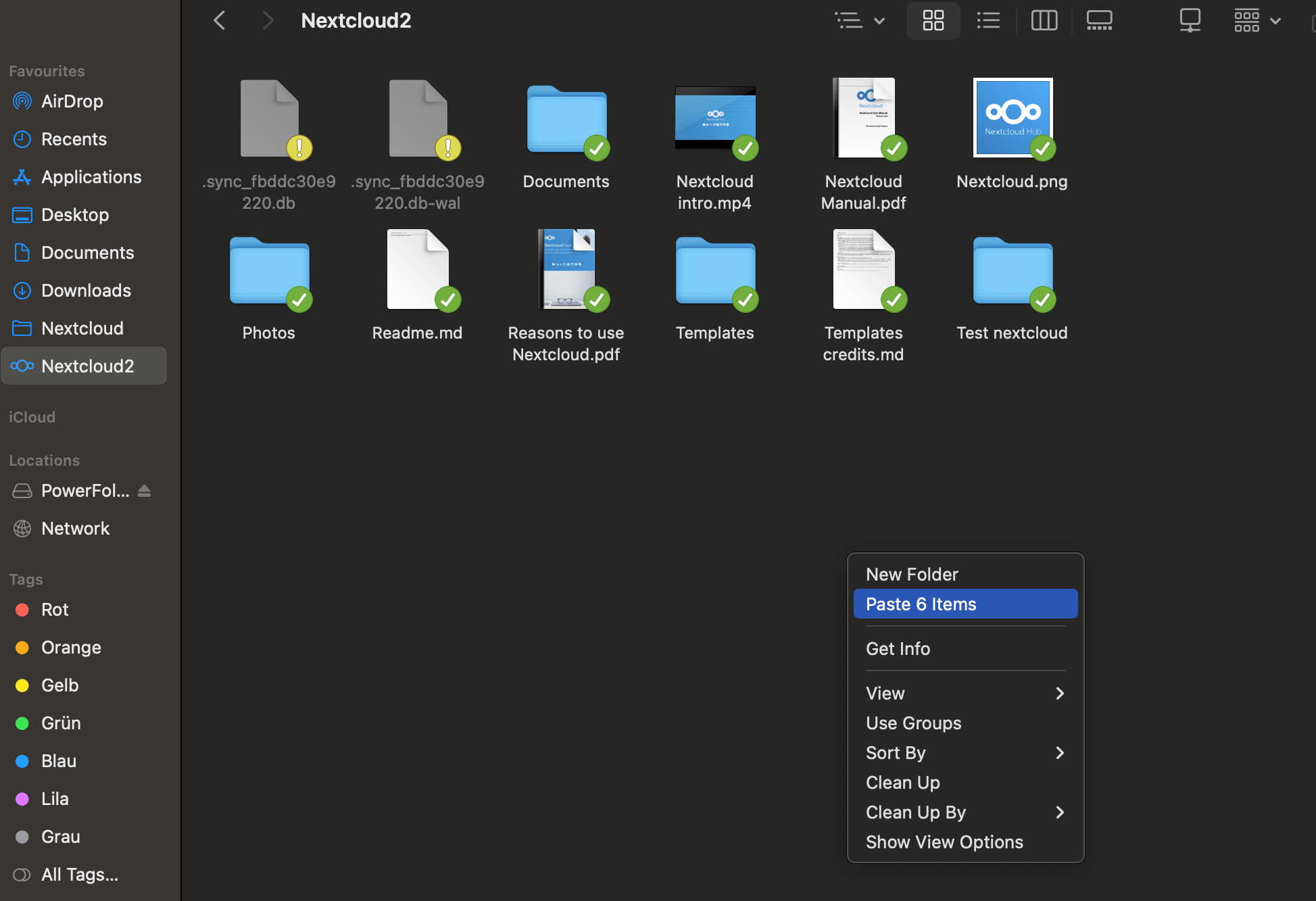Image resolution: width=1316 pixels, height=901 pixels.
Task: Filter by the Grün green tag
Action: click(x=84, y=723)
